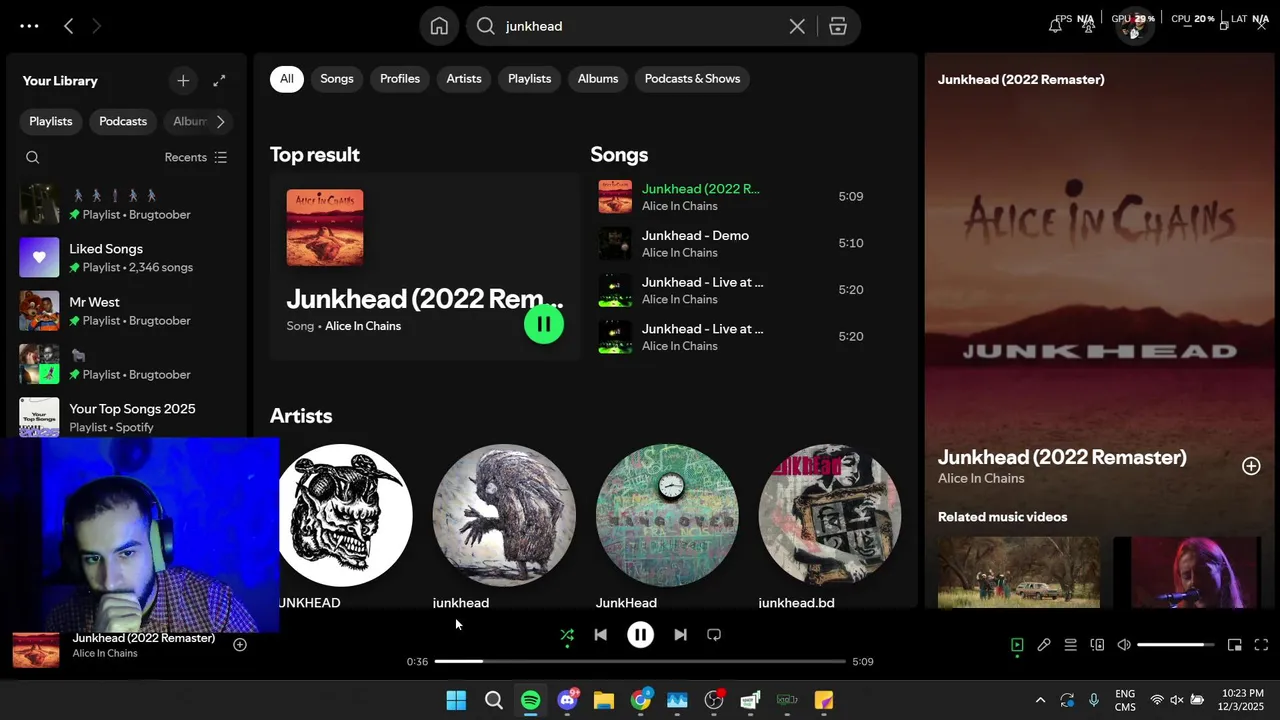
Task: Enter full screen mode
Action: (1261, 645)
